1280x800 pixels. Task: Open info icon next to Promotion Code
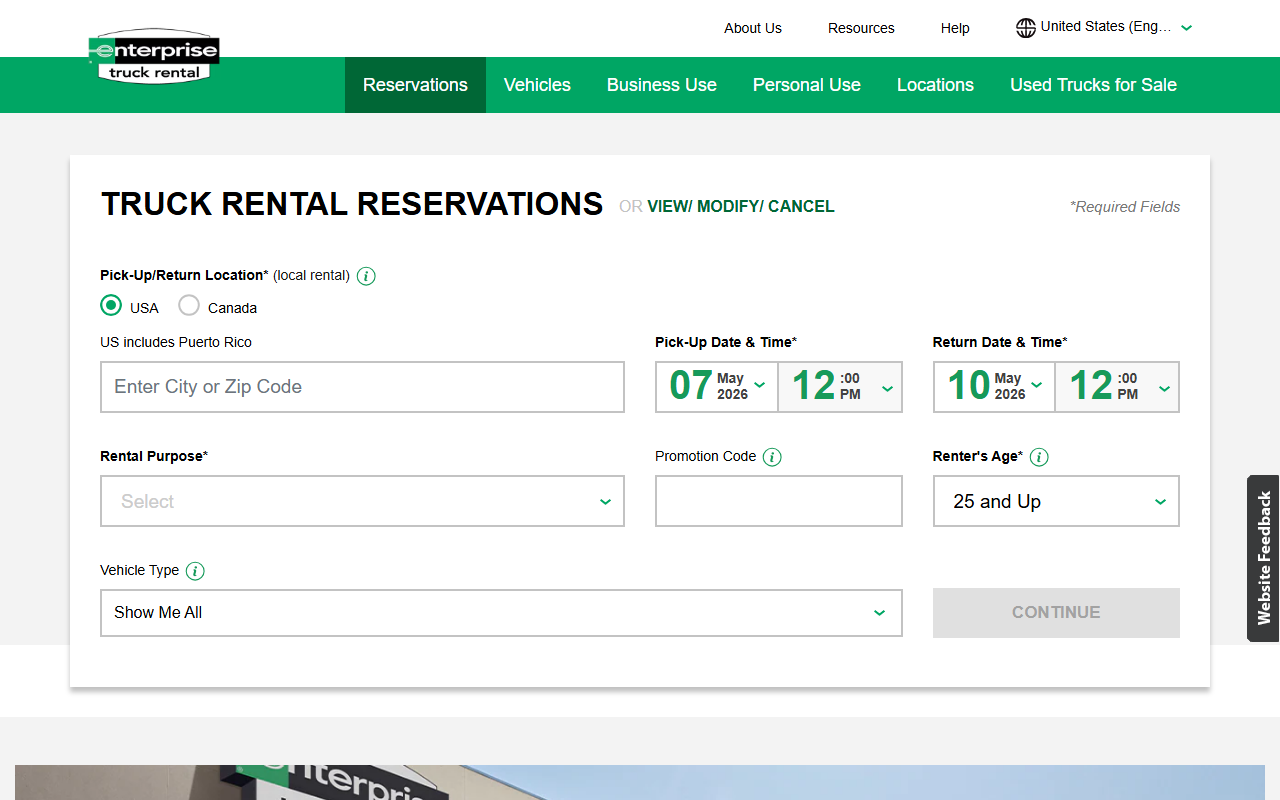pos(772,457)
